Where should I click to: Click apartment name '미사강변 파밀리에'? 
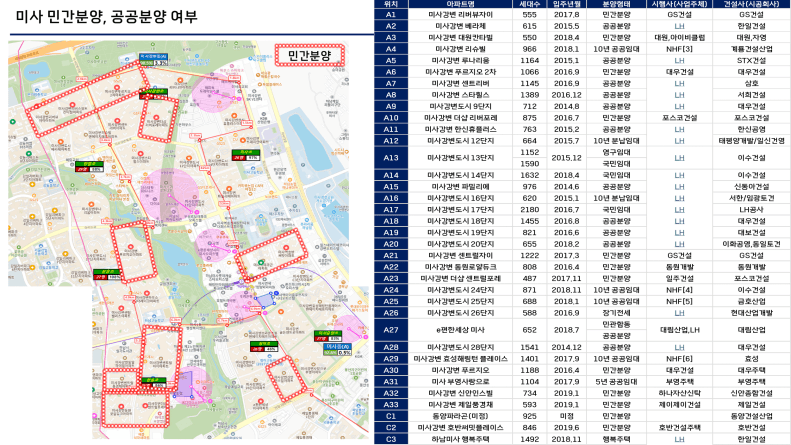pyautogui.click(x=460, y=187)
